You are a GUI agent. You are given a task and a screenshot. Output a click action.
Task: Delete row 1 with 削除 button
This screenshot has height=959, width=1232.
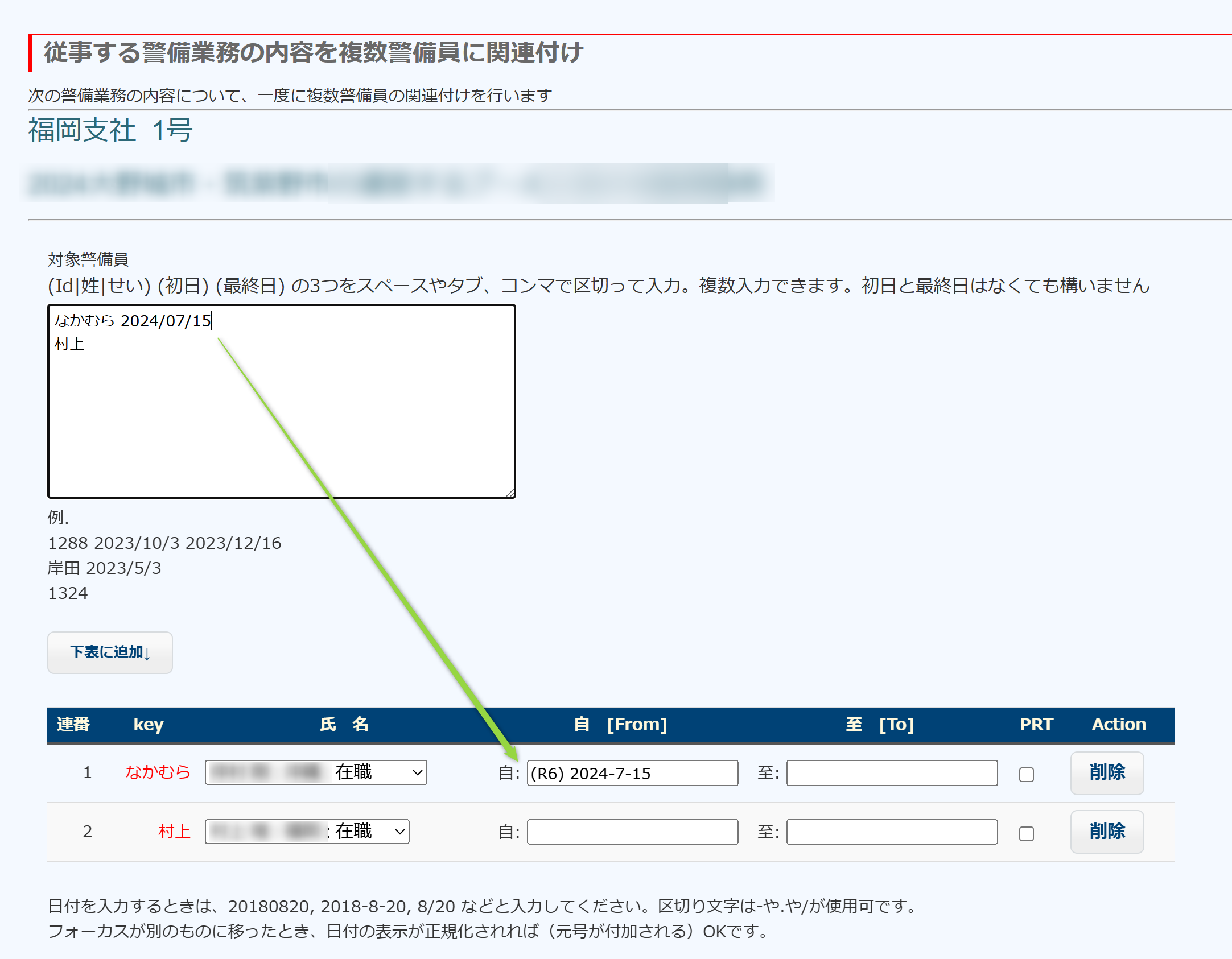[1106, 772]
